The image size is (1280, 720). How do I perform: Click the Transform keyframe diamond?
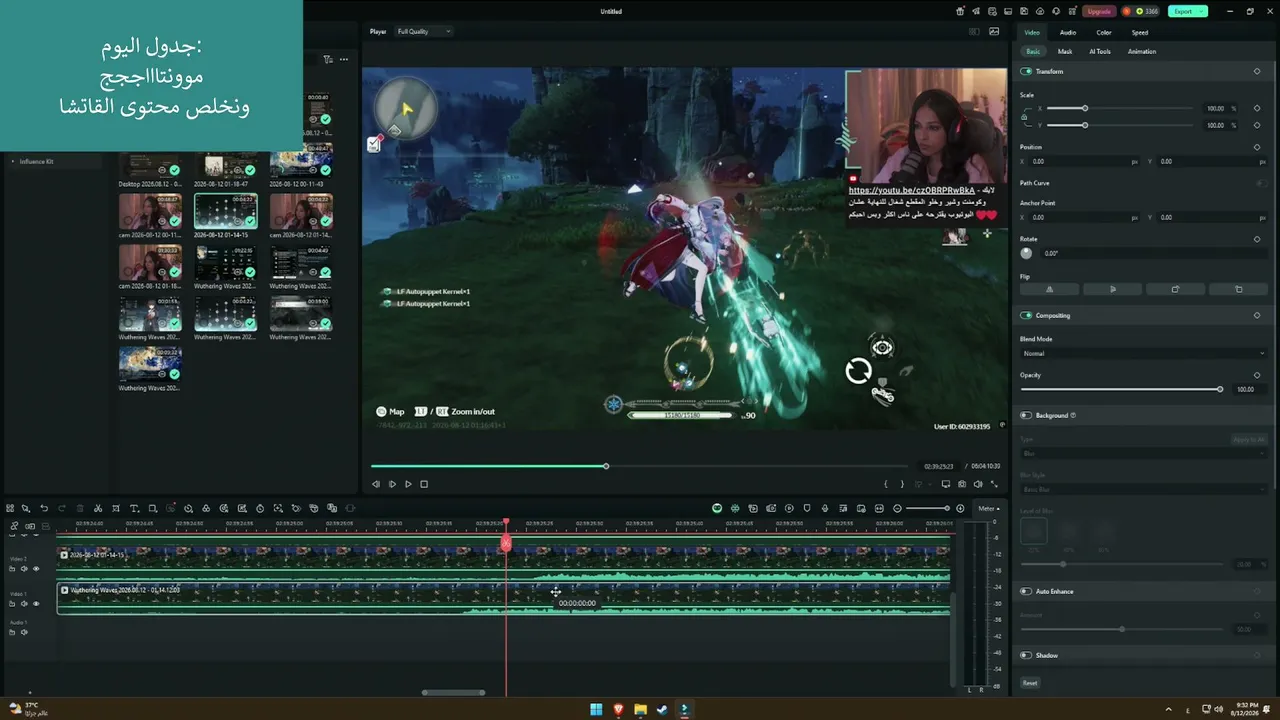point(1257,71)
